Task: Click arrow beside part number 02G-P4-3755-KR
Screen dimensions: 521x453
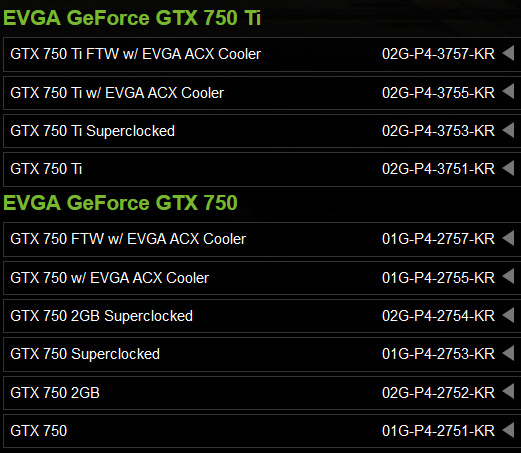Action: pos(508,92)
